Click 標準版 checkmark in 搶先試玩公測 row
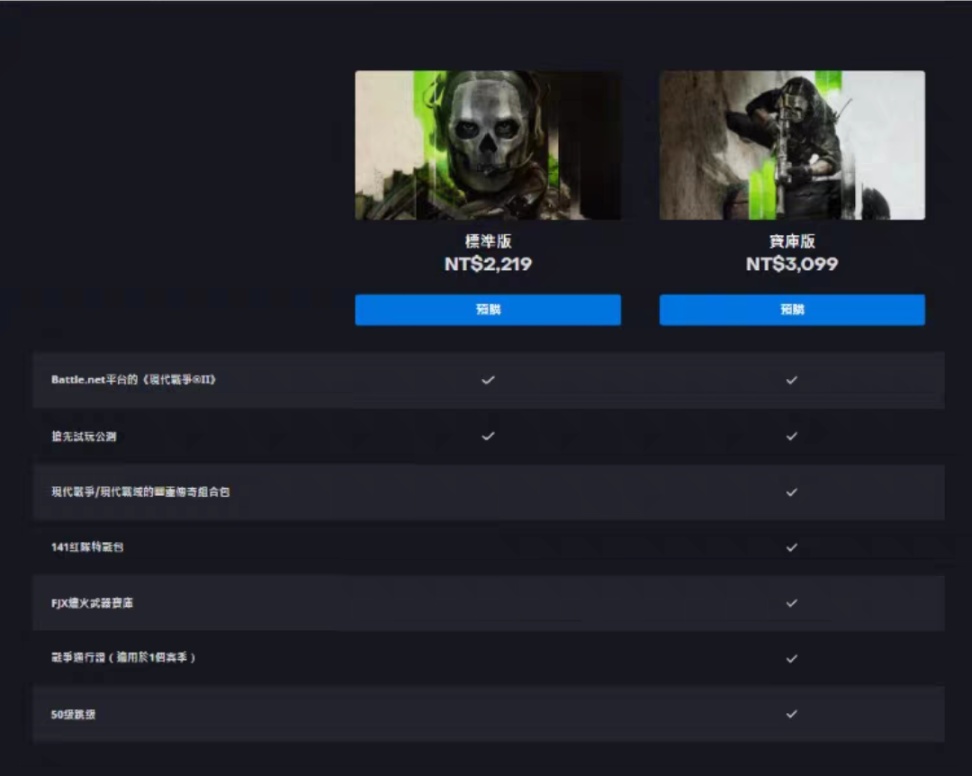The width and height of the screenshot is (972, 776). click(x=488, y=436)
